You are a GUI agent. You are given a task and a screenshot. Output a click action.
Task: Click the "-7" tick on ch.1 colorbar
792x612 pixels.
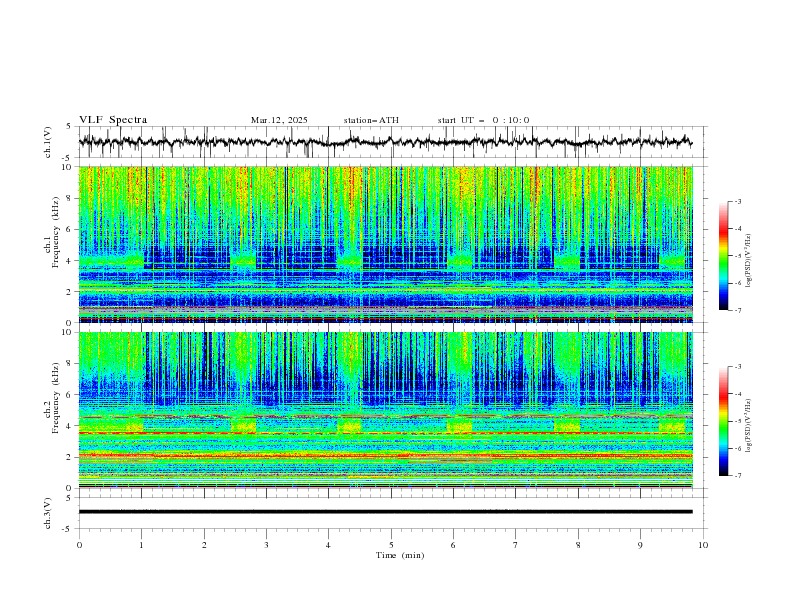click(737, 310)
